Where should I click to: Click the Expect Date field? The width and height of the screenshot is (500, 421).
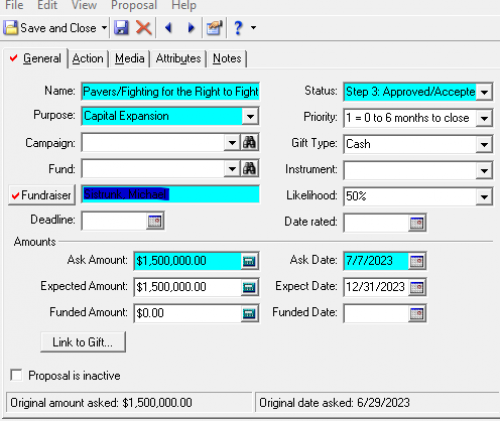tap(376, 287)
